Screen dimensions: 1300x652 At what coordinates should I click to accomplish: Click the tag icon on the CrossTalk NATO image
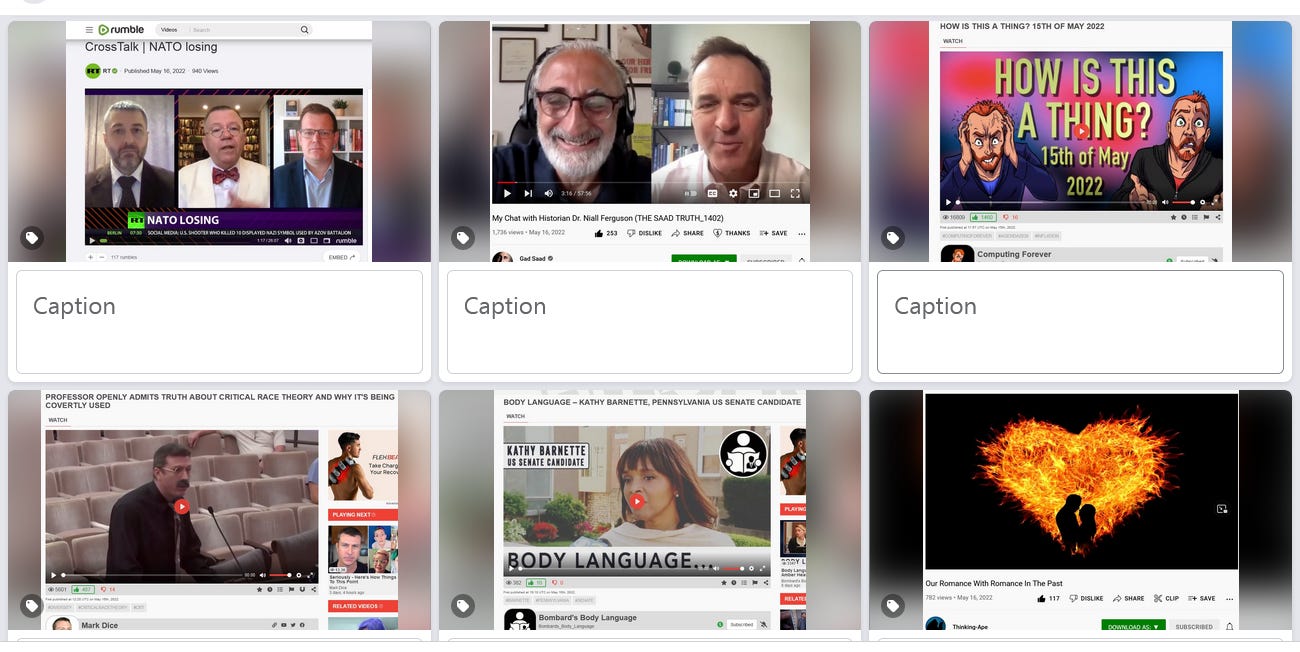[33, 238]
